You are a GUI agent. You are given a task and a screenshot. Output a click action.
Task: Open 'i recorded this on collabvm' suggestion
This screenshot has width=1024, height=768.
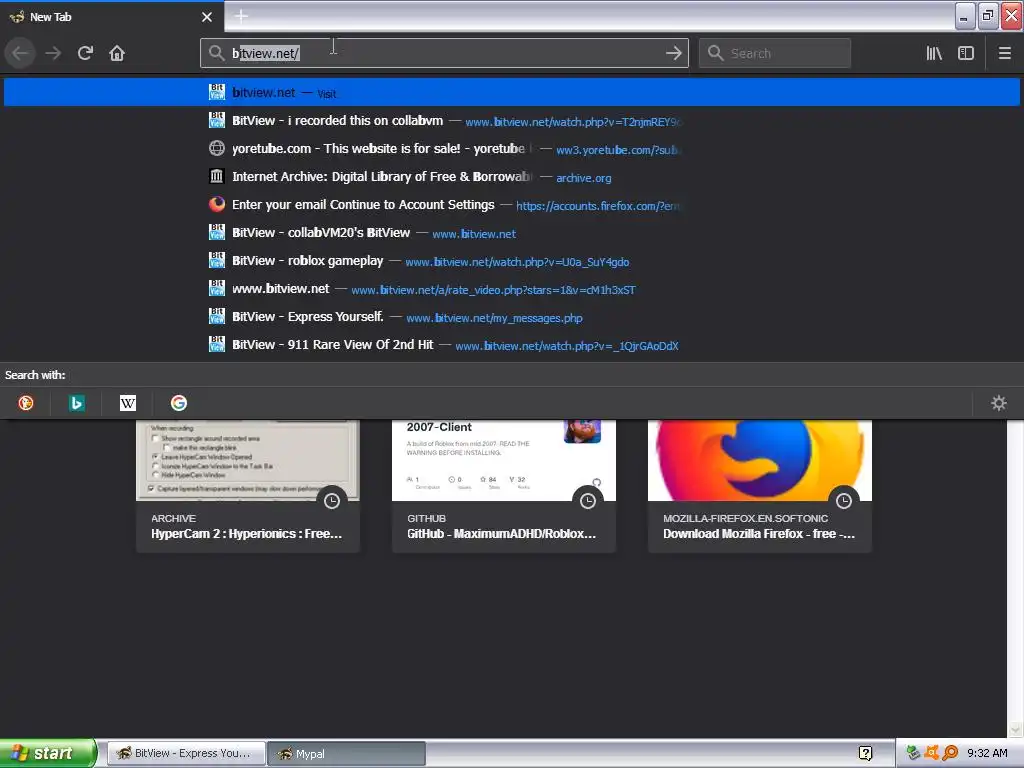coord(512,121)
